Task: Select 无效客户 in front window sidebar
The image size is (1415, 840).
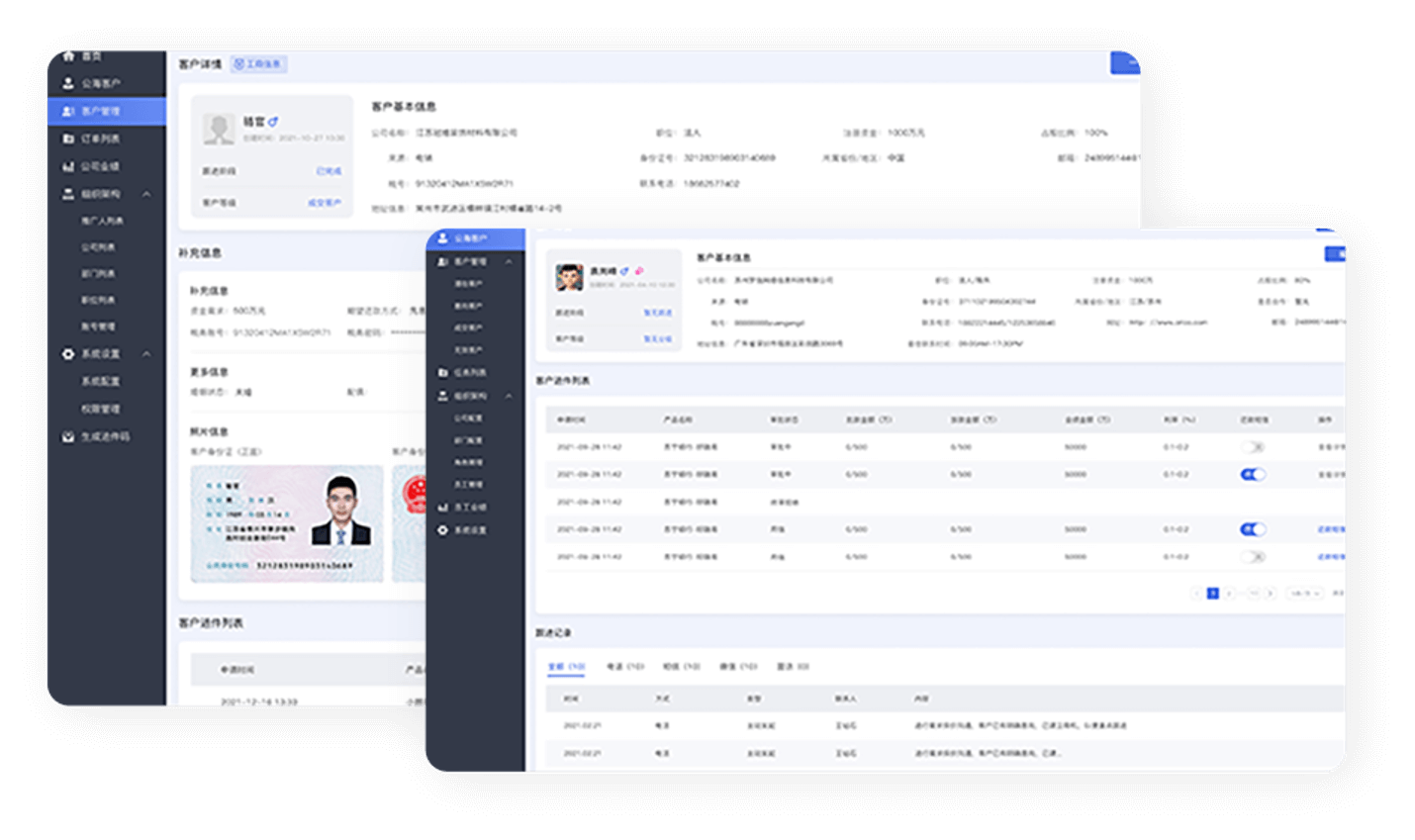Action: (468, 350)
